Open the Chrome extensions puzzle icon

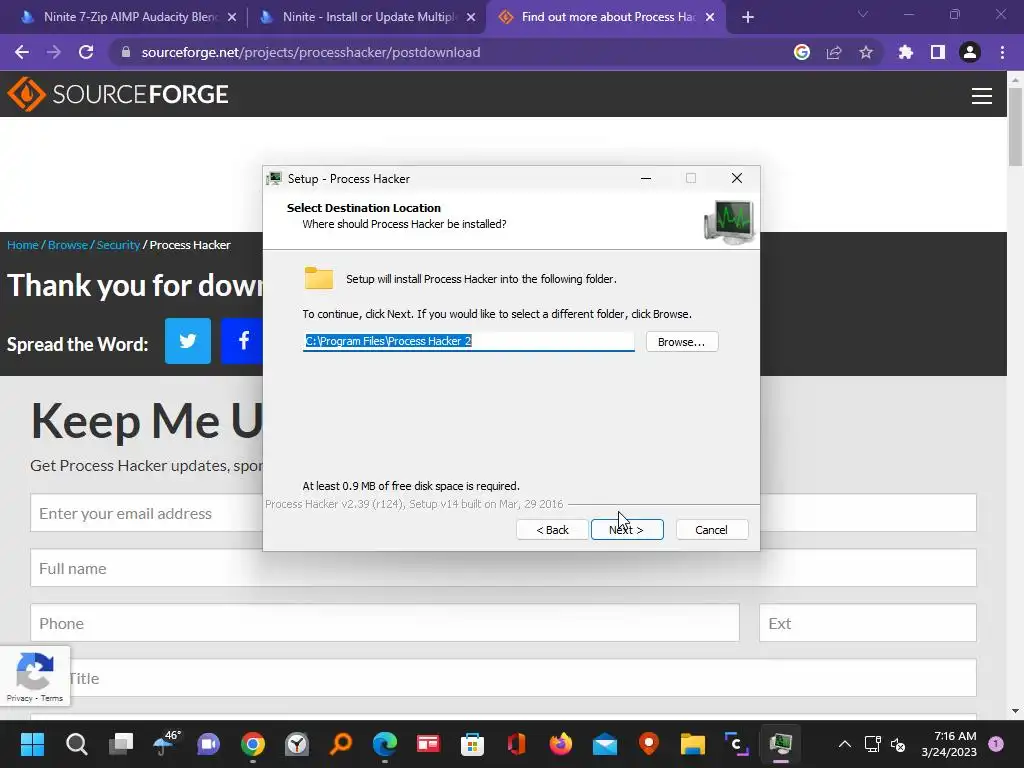coord(906,52)
